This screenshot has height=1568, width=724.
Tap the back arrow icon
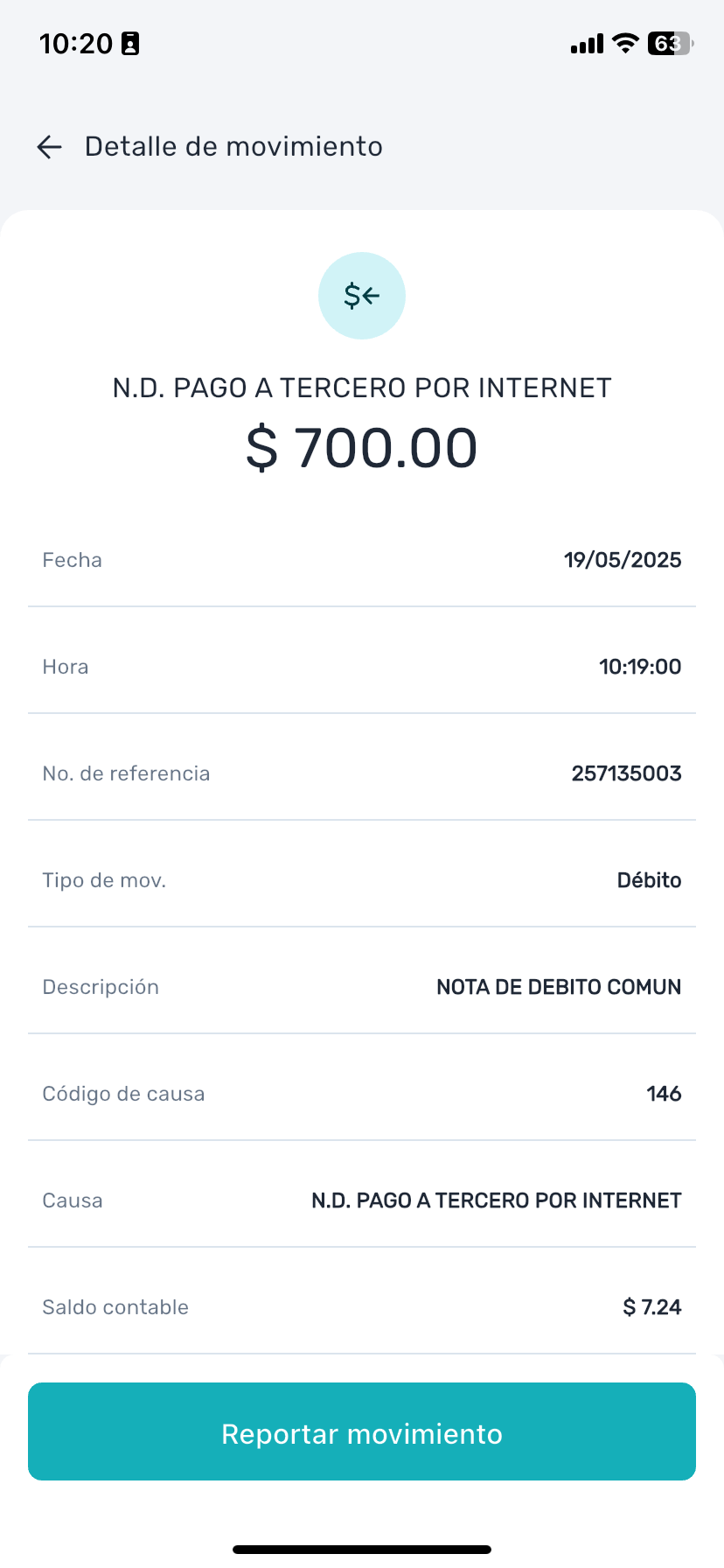[x=50, y=147]
